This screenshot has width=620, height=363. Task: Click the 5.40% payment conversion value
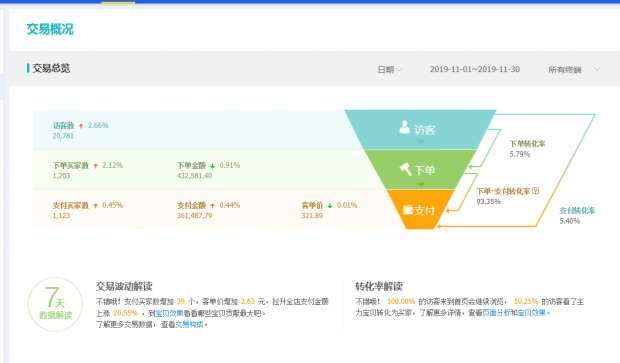tap(569, 221)
